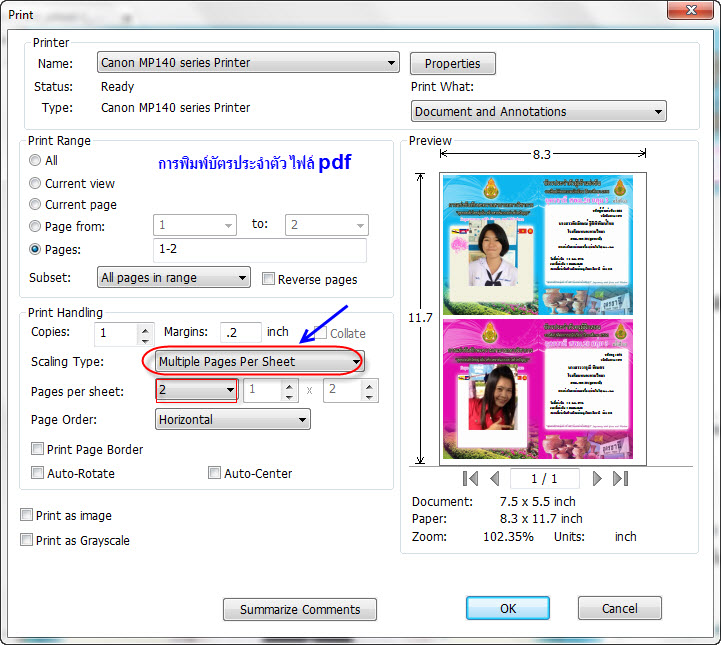Toggle Print Page Border option
Viewport: 721px width, 645px height.
tap(38, 450)
